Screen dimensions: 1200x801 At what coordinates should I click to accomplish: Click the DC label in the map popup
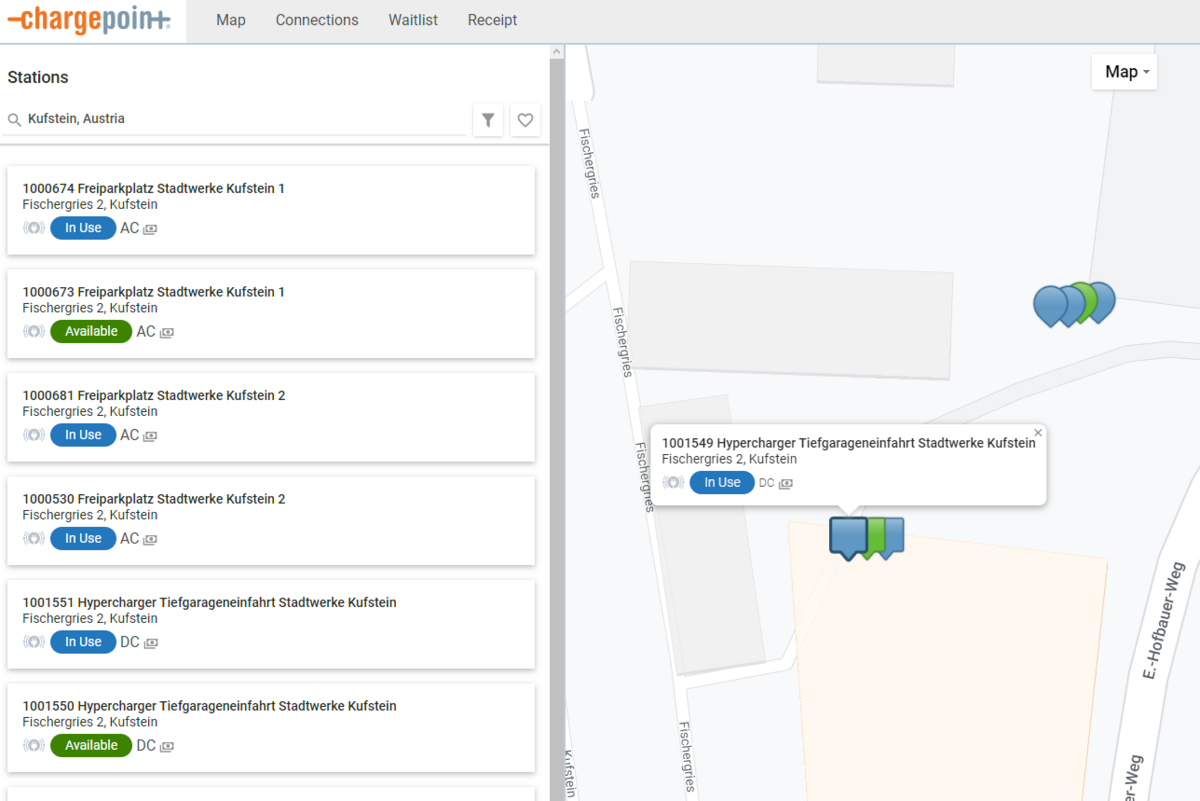click(x=767, y=483)
